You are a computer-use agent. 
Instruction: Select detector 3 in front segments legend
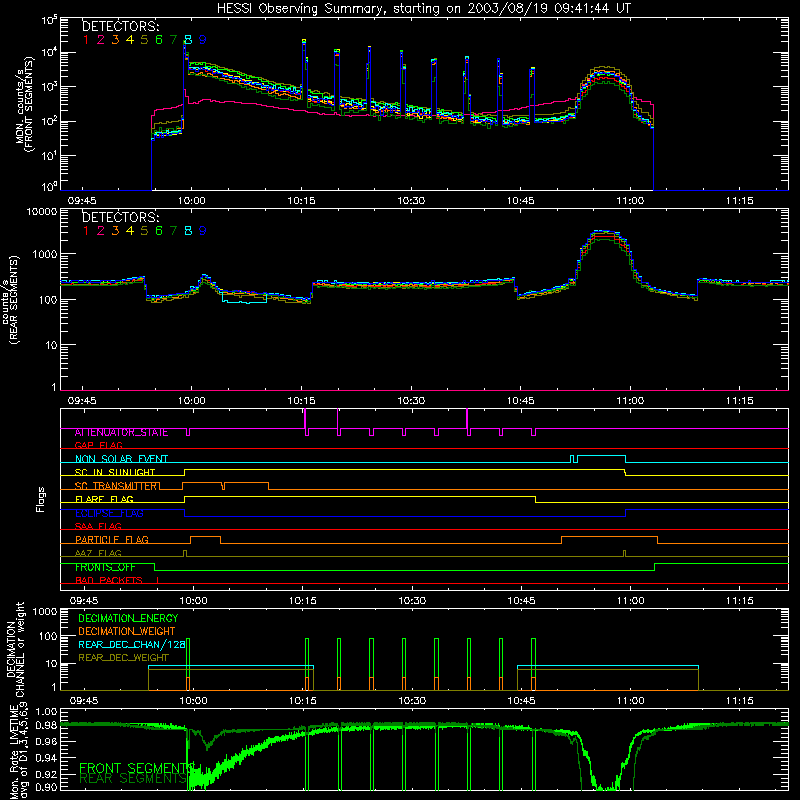tap(115, 40)
